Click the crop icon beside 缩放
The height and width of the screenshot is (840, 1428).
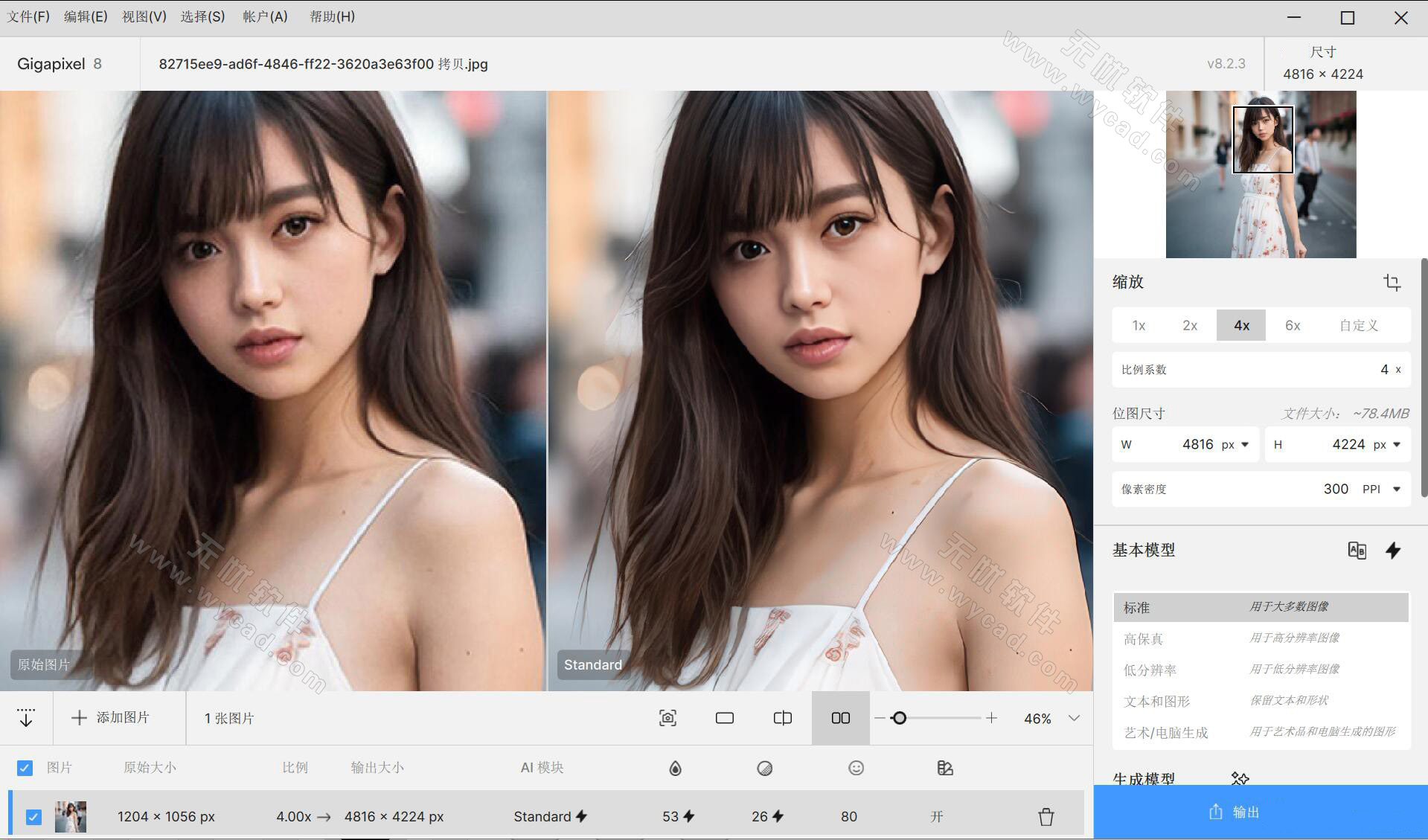pos(1392,283)
